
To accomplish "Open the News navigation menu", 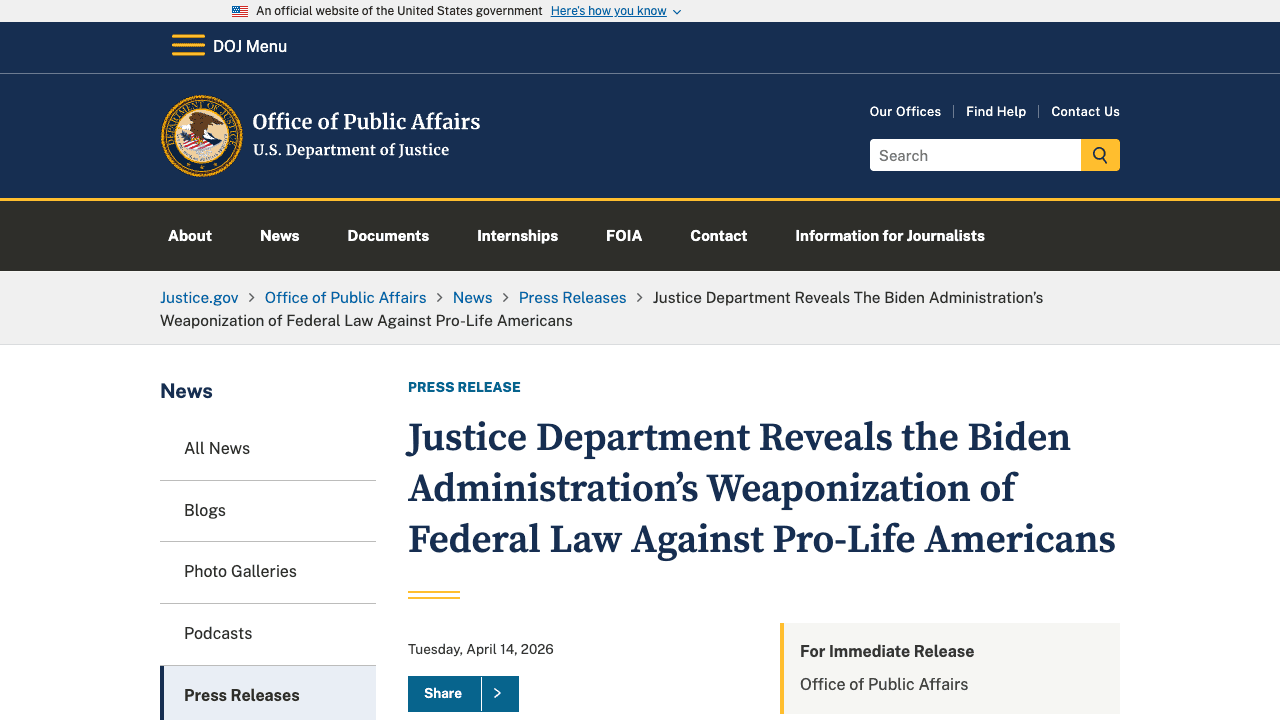I will pos(279,235).
